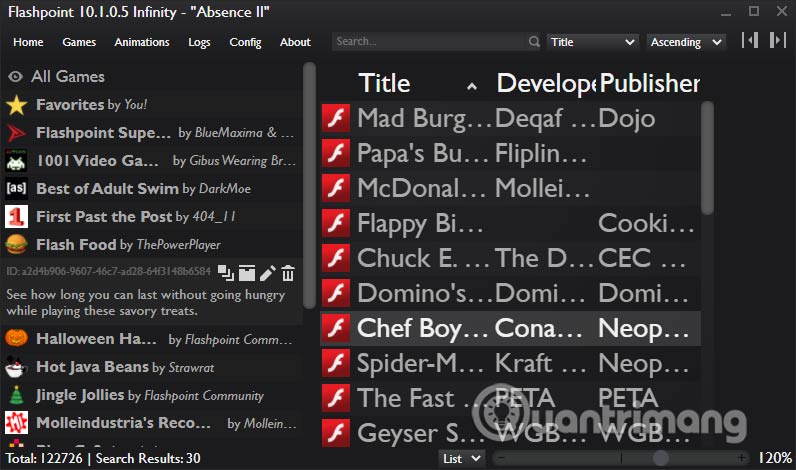Click the Halloween pumpkin icon
The image size is (796, 470).
tap(16, 338)
